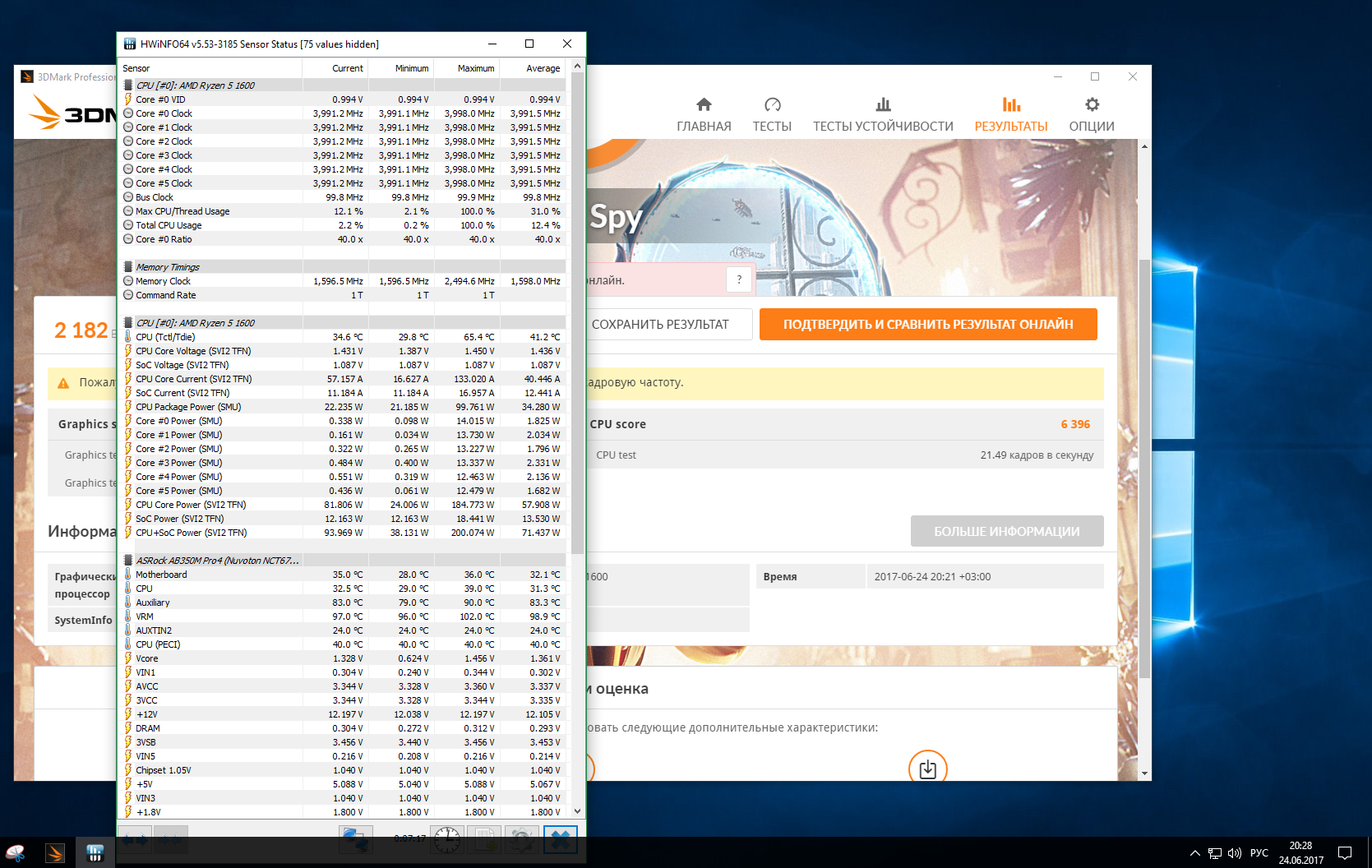Open the network icon in the system tray

click(x=1214, y=853)
